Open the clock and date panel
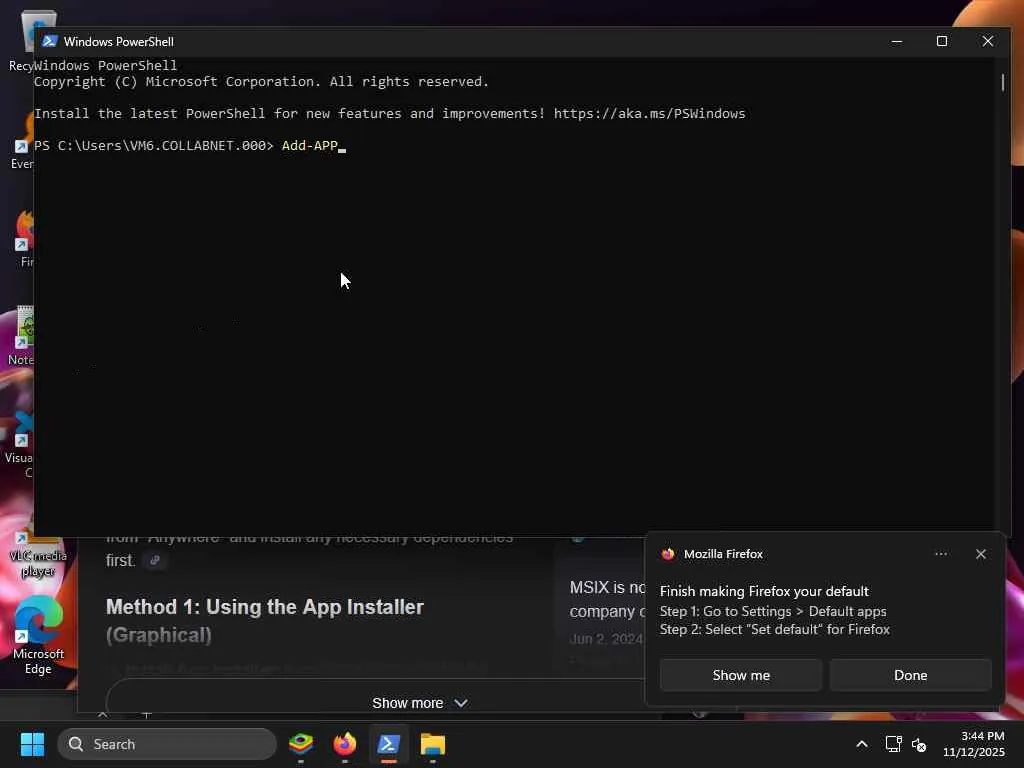 point(973,744)
